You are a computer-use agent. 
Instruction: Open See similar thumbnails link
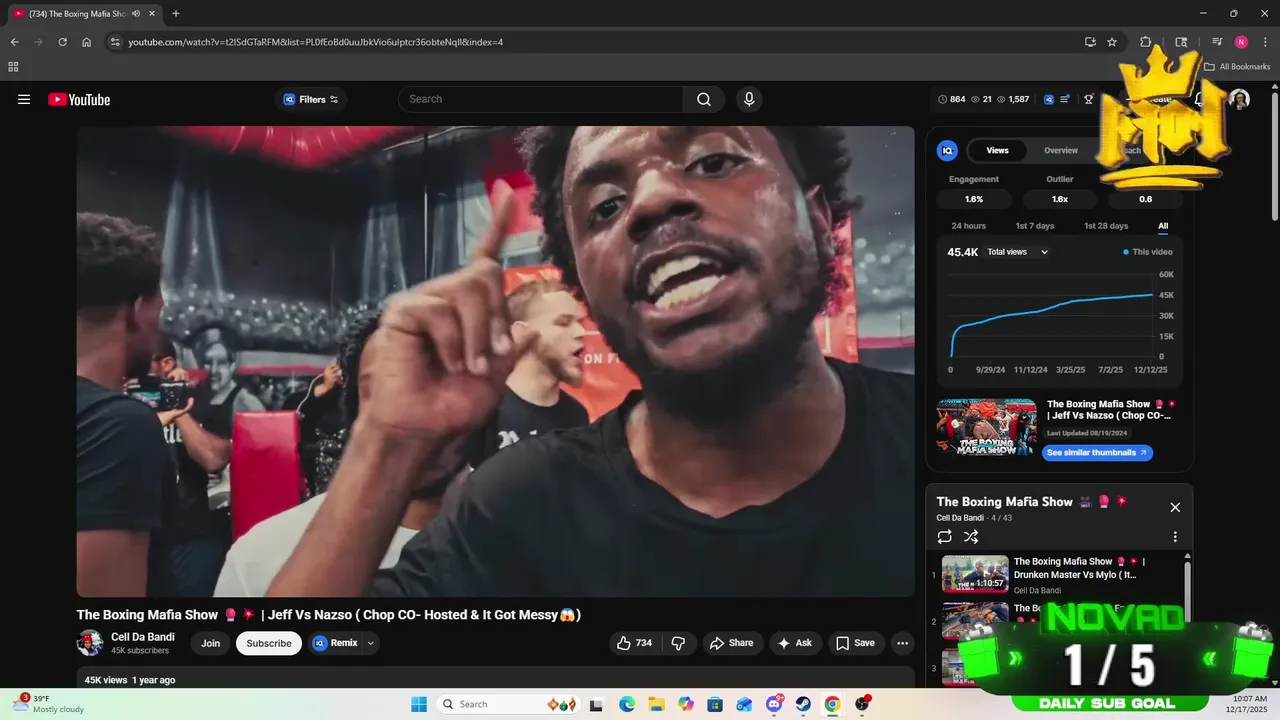(x=1097, y=452)
